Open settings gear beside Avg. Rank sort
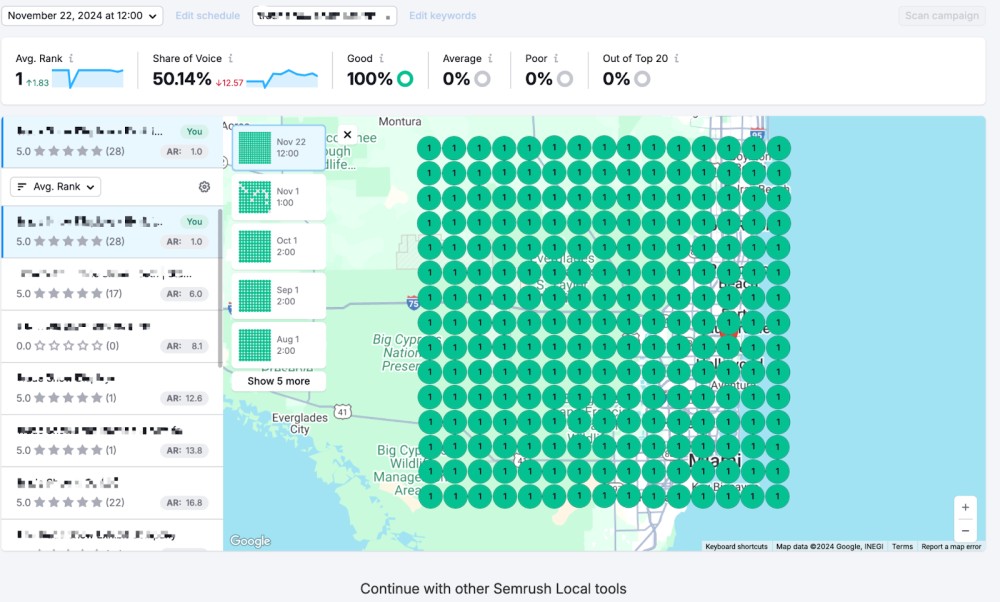The image size is (1000, 602). [x=204, y=187]
